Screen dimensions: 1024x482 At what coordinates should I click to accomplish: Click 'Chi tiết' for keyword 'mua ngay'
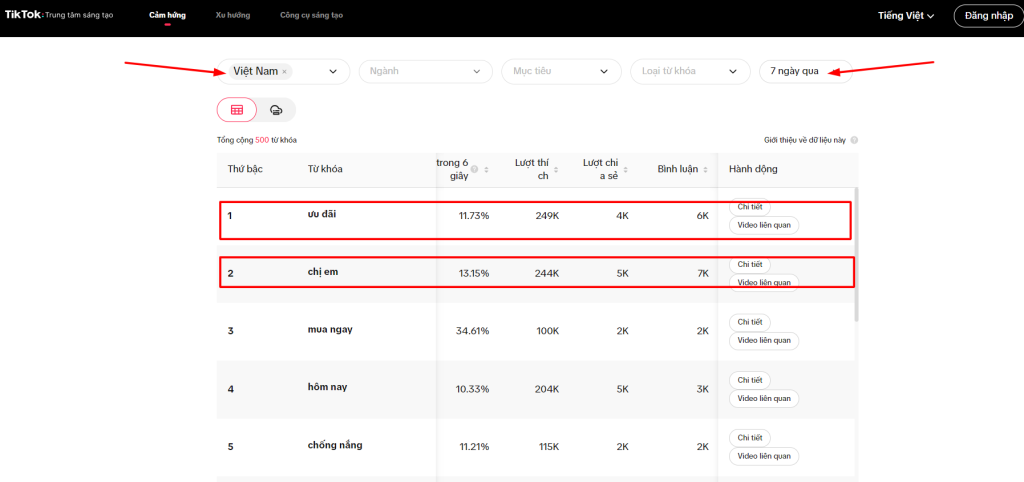tap(750, 322)
